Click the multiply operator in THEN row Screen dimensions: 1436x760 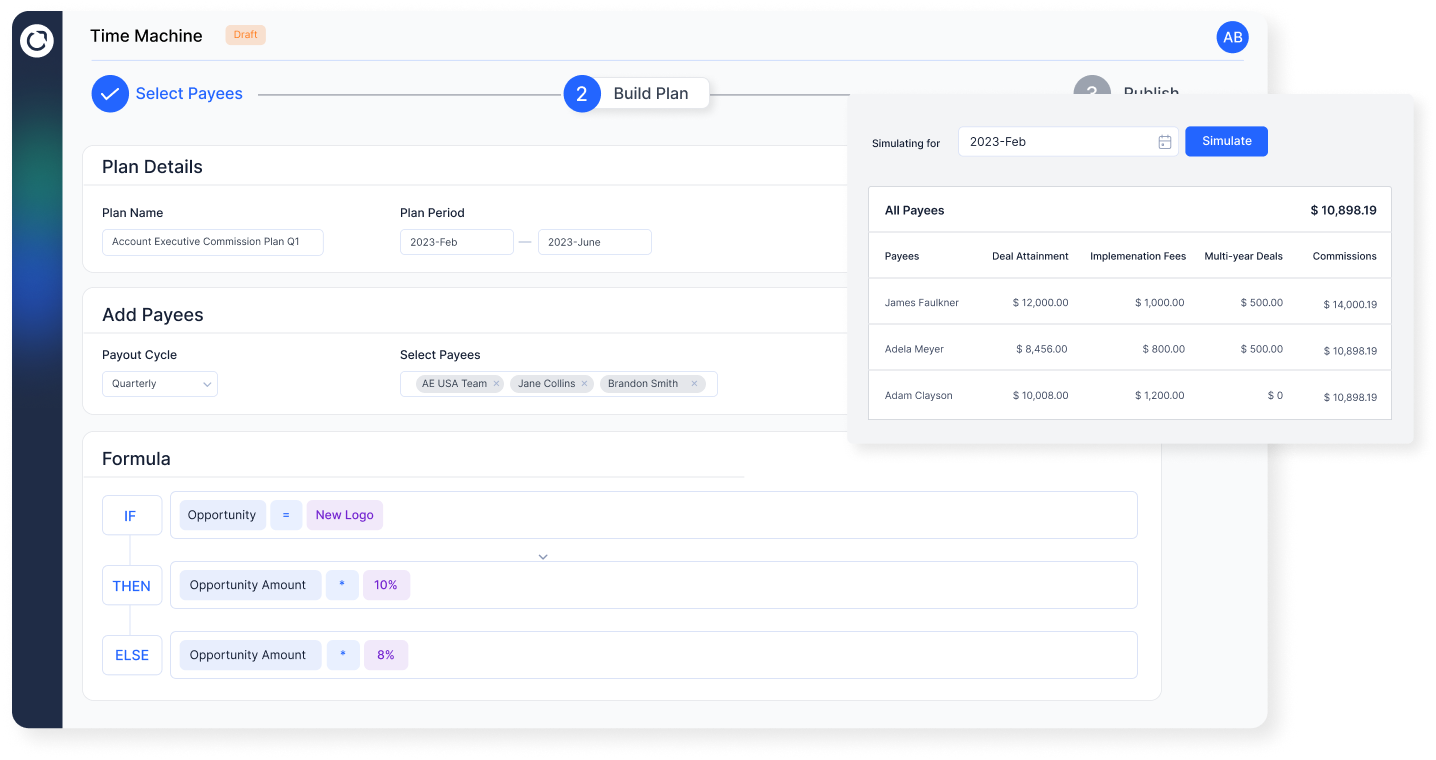[x=342, y=585]
